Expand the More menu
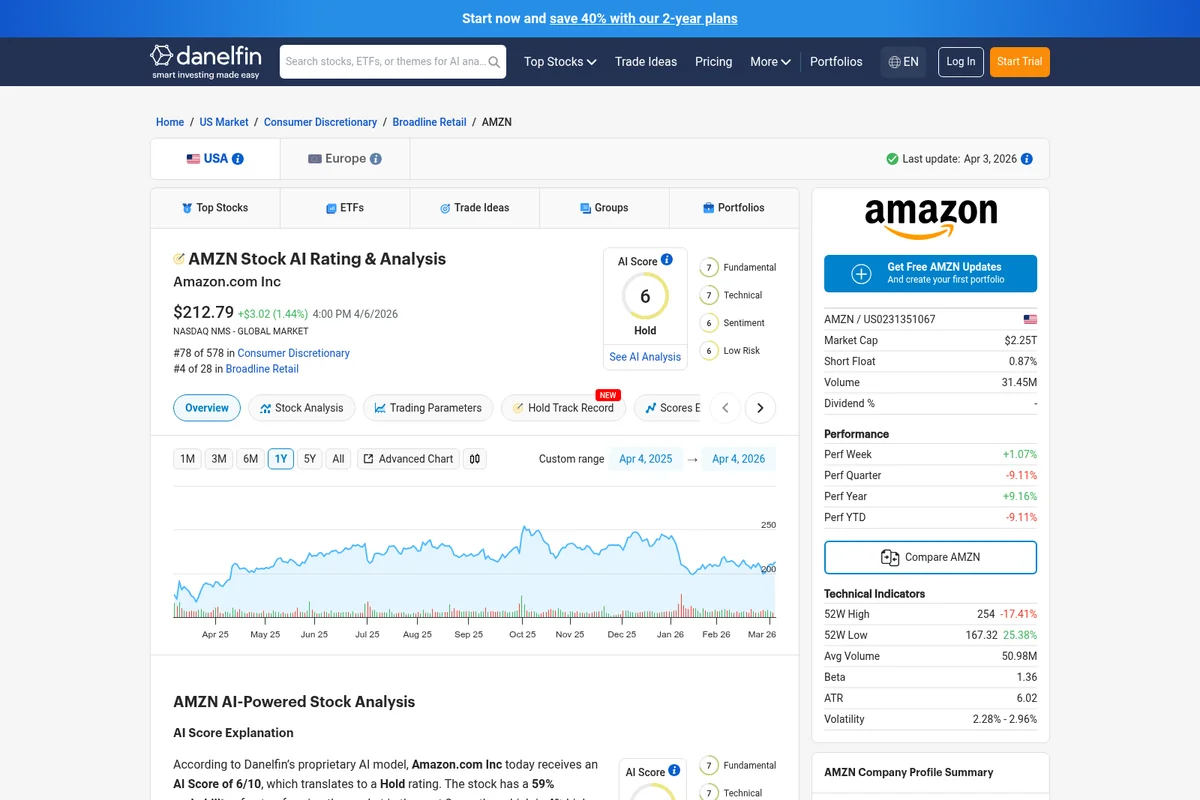 [x=769, y=61]
